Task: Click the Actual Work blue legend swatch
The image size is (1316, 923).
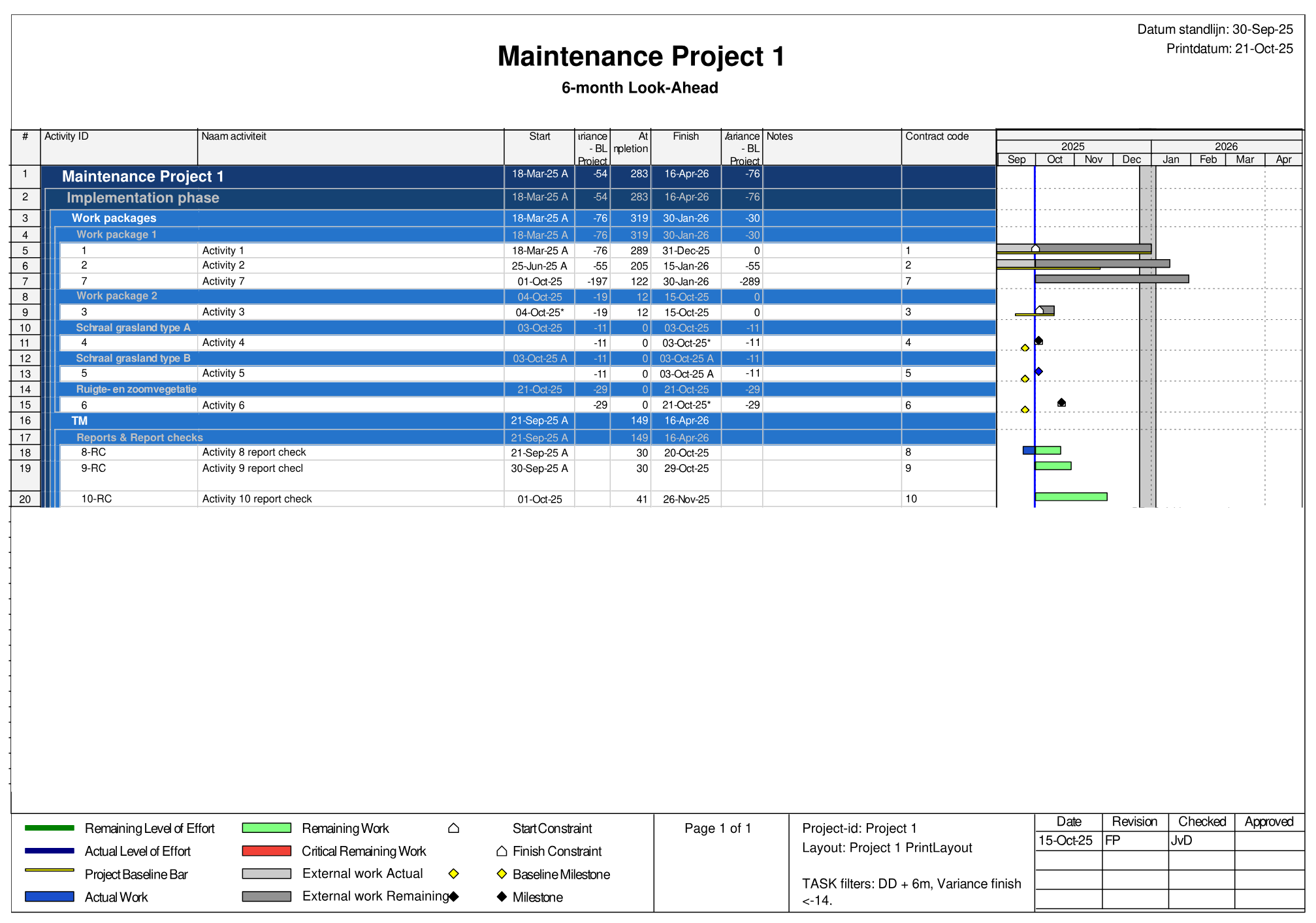Action: pyautogui.click(x=49, y=897)
